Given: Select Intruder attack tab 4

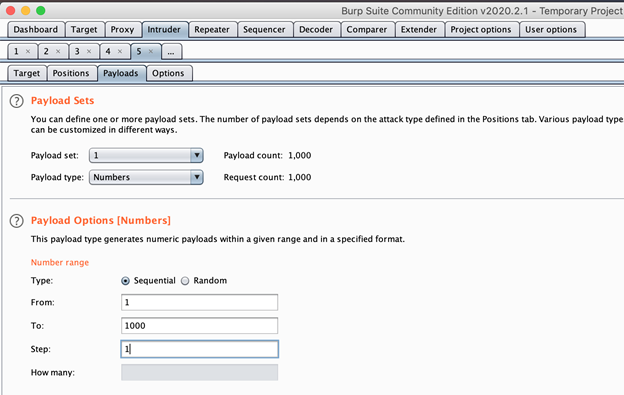Looking at the screenshot, I should [108, 51].
